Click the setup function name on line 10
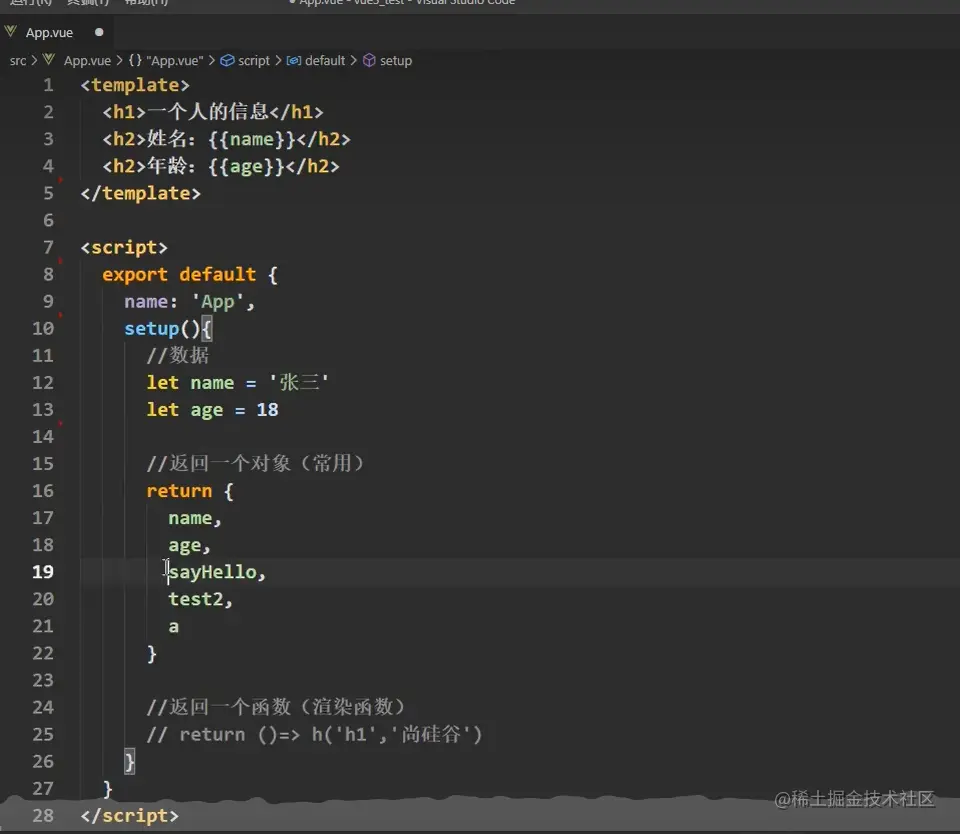960x834 pixels. pos(151,329)
